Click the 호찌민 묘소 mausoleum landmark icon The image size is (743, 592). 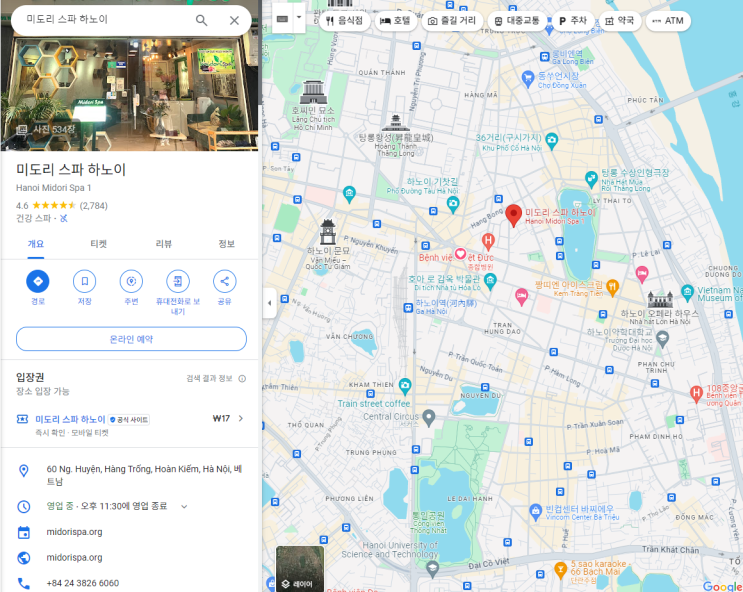pos(313,92)
